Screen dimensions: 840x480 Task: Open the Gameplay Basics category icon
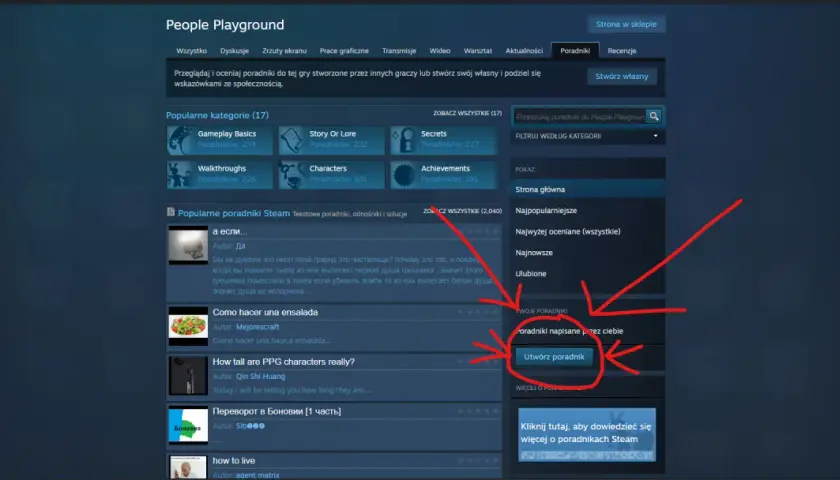[181, 140]
